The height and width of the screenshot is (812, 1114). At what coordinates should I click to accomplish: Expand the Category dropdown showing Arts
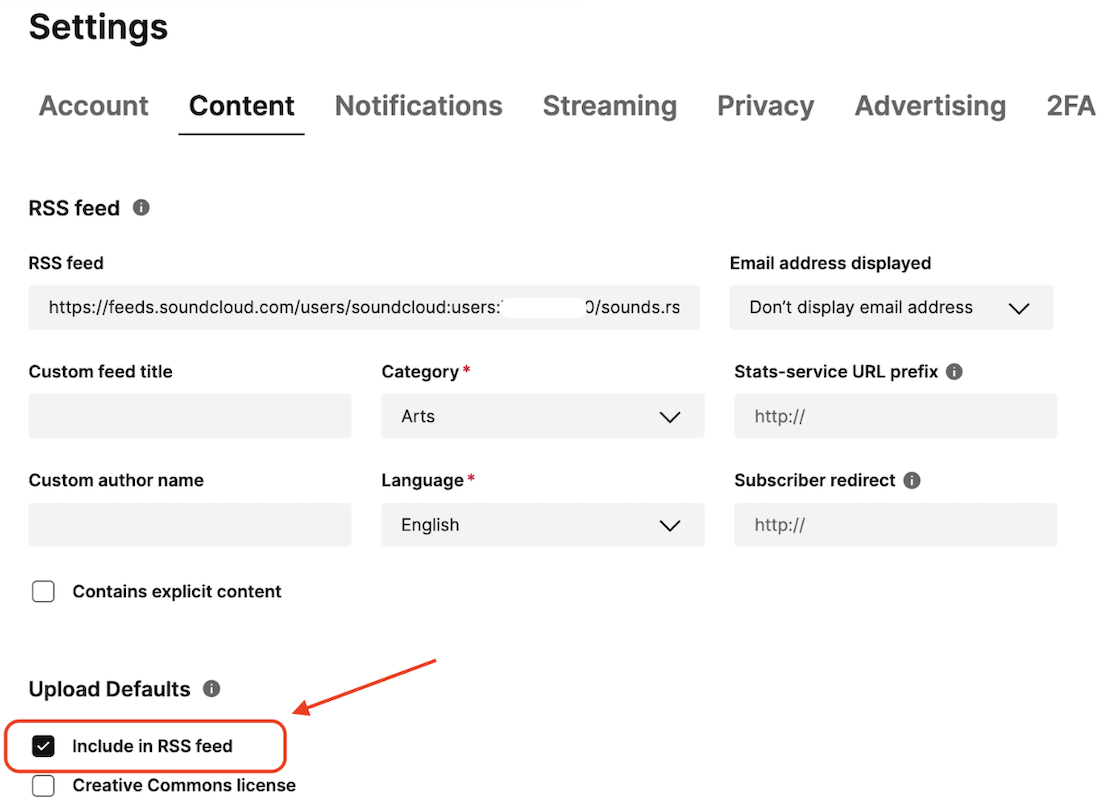point(542,416)
